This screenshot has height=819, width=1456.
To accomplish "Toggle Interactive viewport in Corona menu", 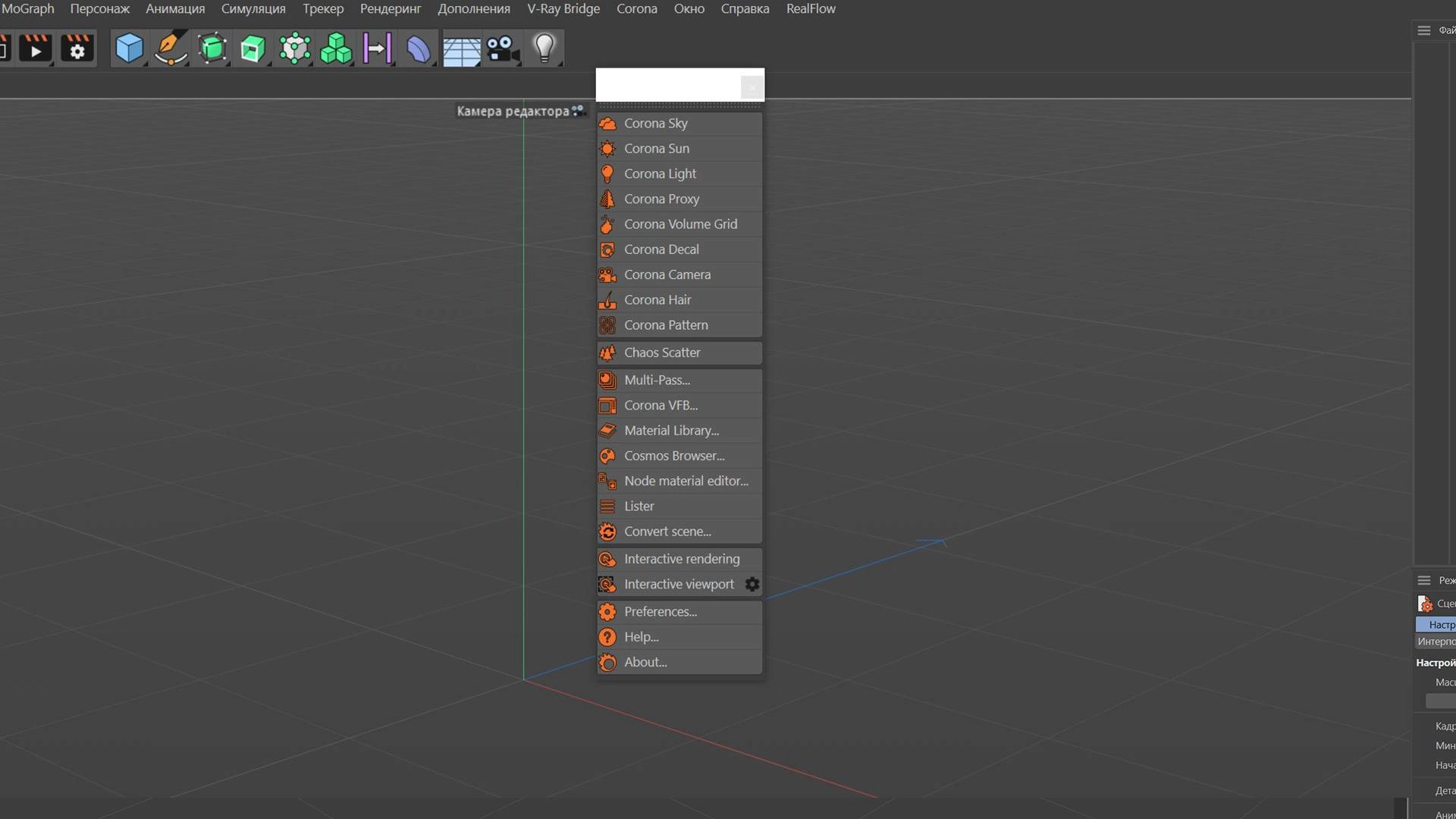I will pos(679,584).
